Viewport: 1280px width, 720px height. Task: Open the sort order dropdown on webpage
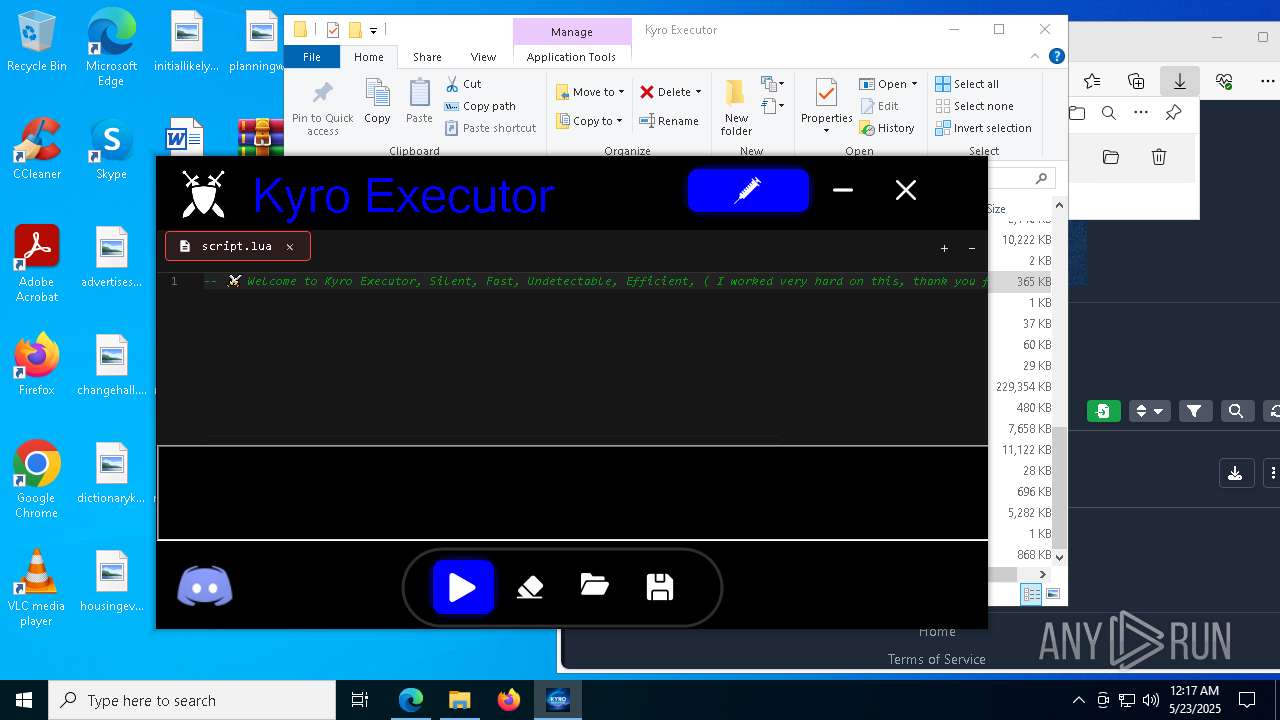pyautogui.click(x=1149, y=411)
